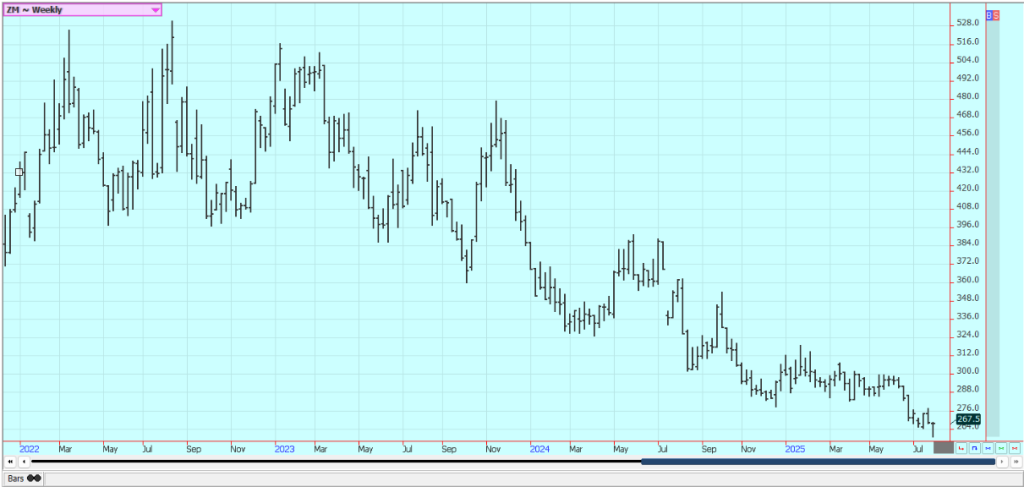
Task: Click the 504.0 price axis label
Action: pos(968,60)
